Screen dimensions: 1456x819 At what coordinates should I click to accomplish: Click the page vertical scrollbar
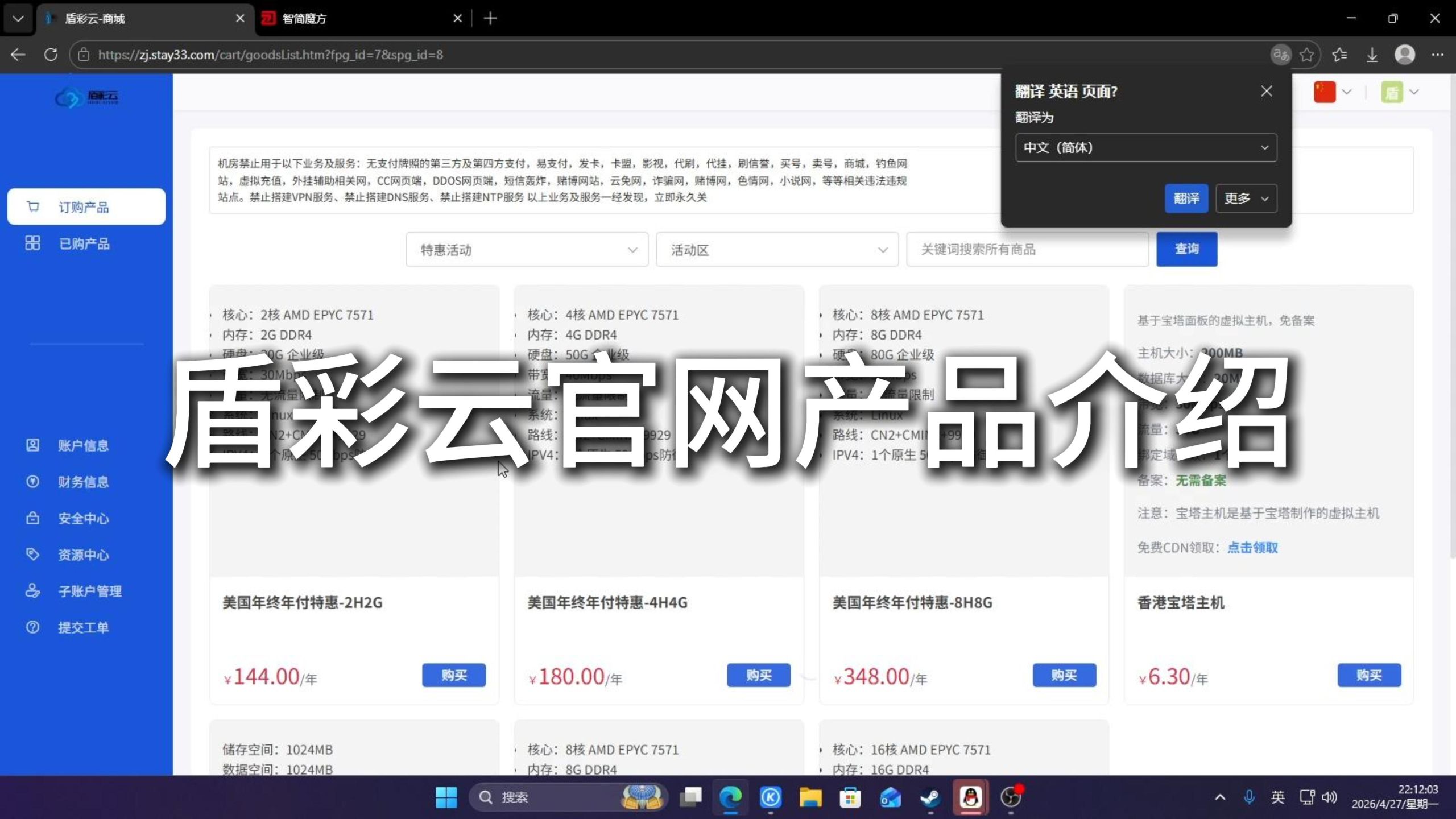[1452, 318]
